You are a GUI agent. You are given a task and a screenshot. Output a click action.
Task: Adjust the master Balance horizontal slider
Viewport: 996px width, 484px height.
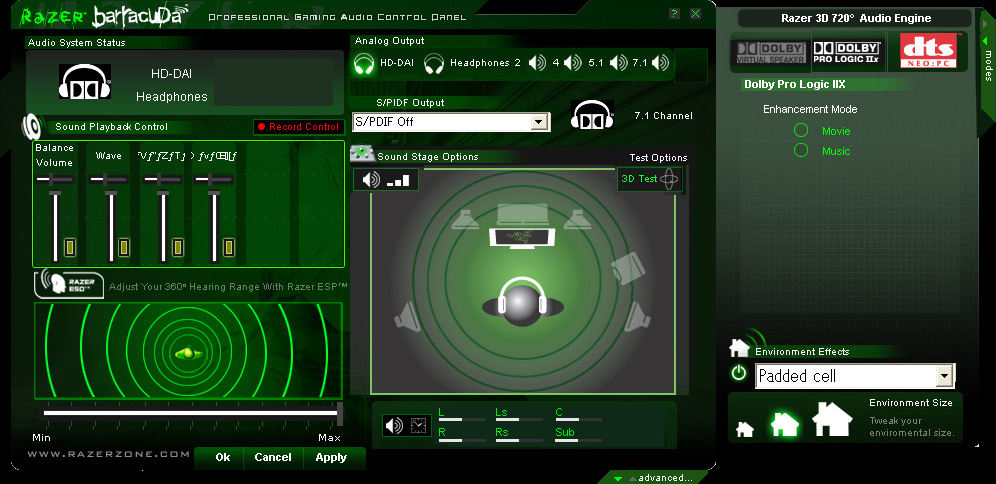[55, 180]
